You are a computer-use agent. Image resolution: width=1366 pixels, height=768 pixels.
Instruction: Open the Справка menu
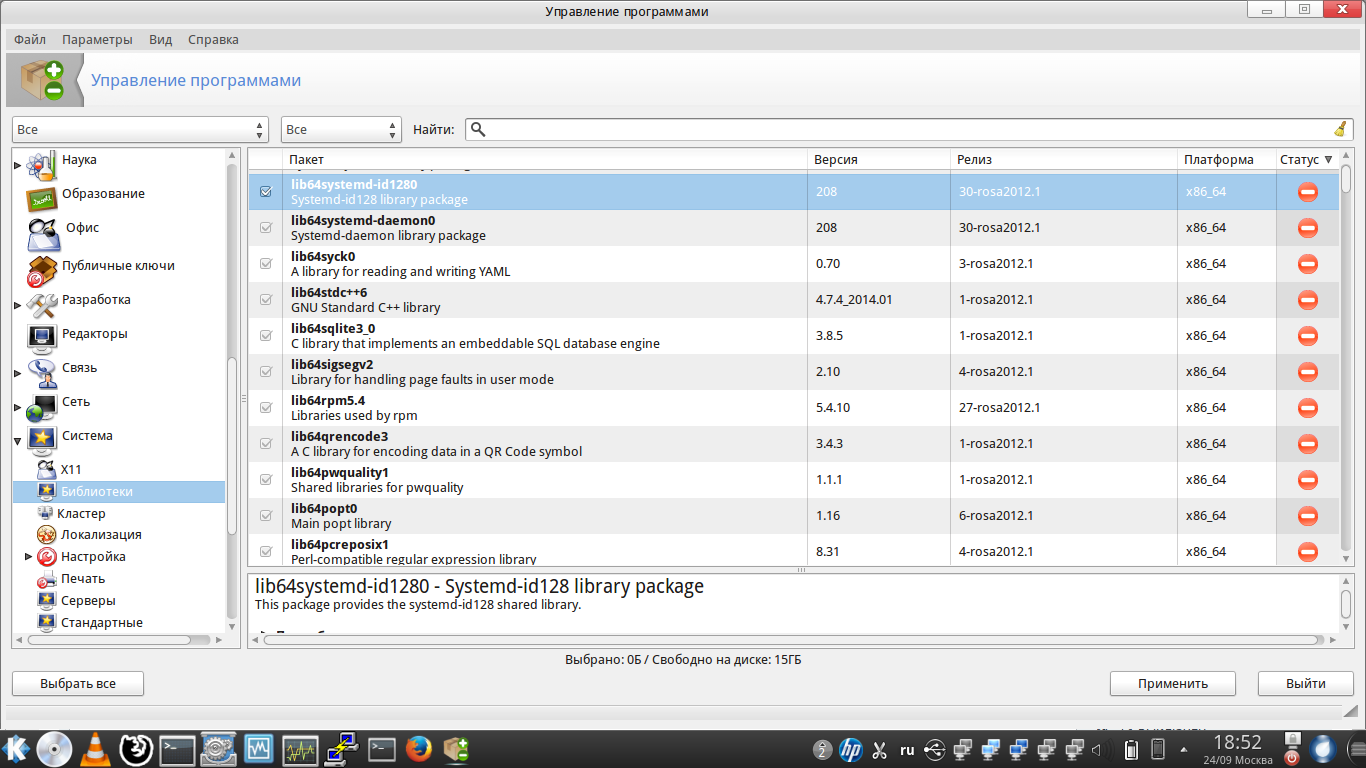point(213,40)
